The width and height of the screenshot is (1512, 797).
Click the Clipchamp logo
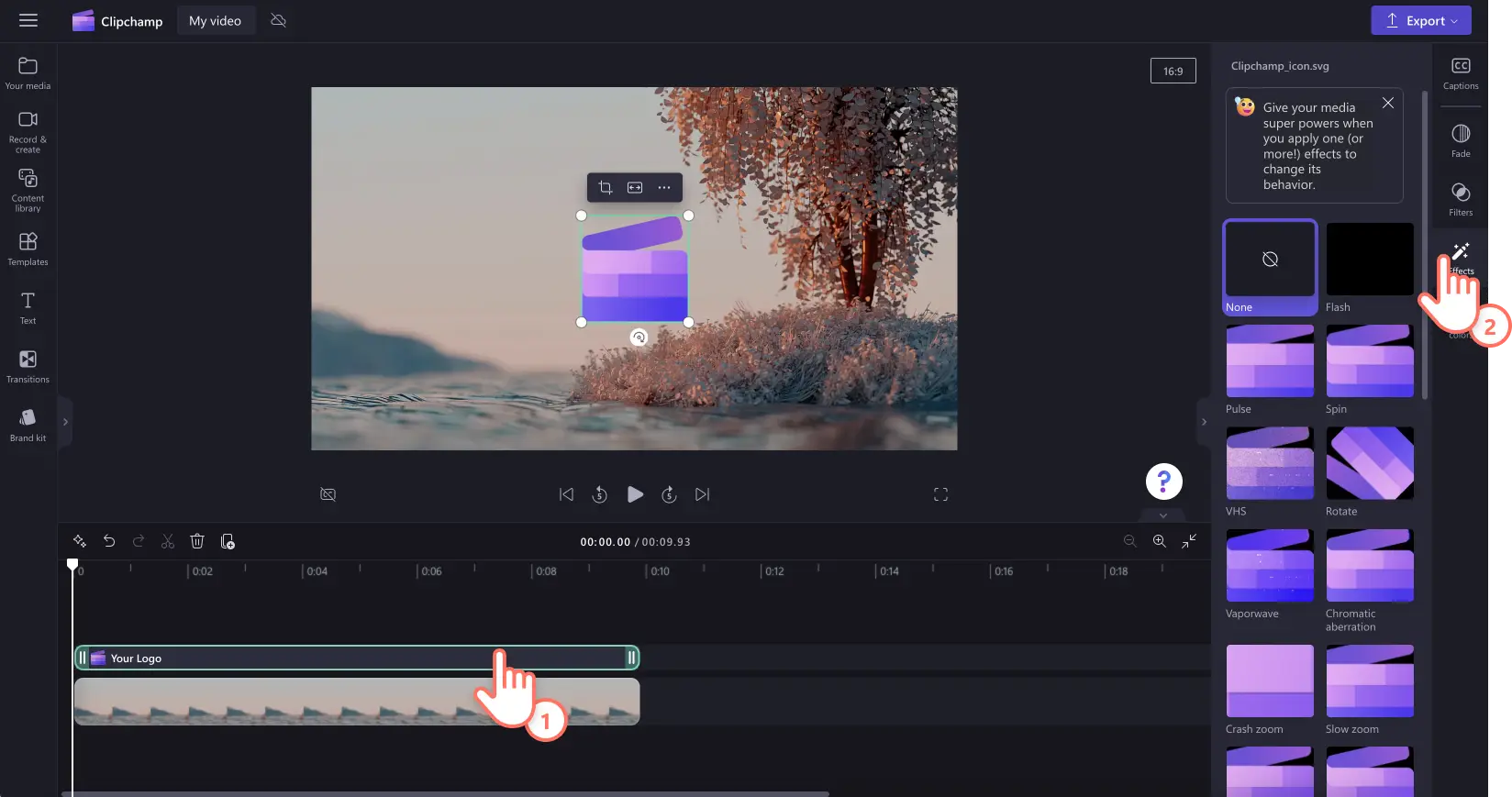[x=117, y=21]
